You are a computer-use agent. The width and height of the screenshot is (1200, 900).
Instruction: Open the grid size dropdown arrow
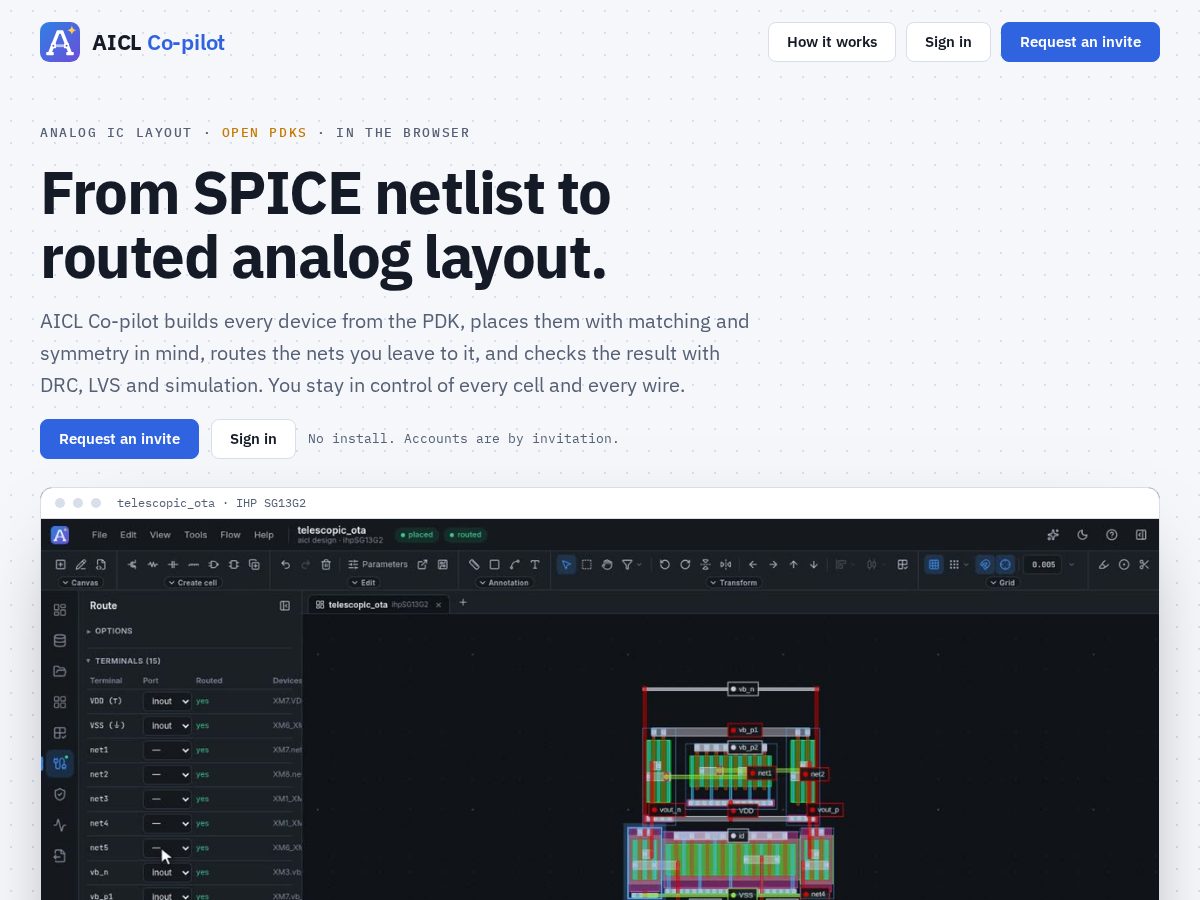1071,564
